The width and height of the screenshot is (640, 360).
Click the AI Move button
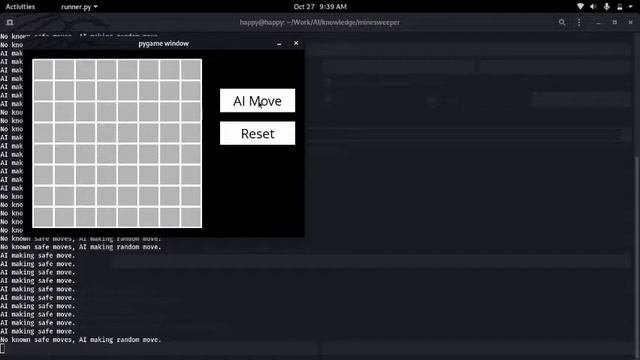(x=257, y=100)
